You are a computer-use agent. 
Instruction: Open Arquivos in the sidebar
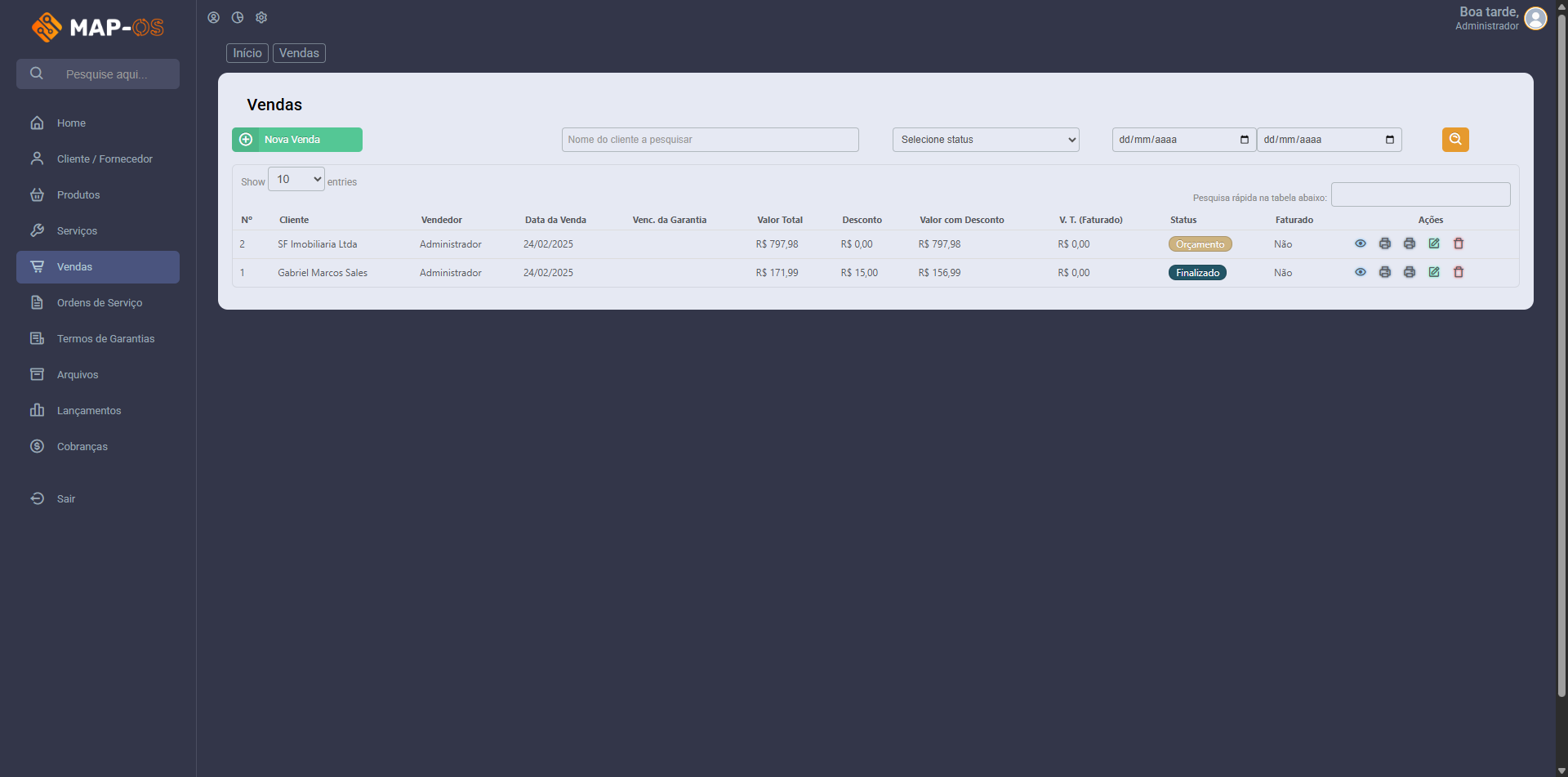tap(98, 375)
